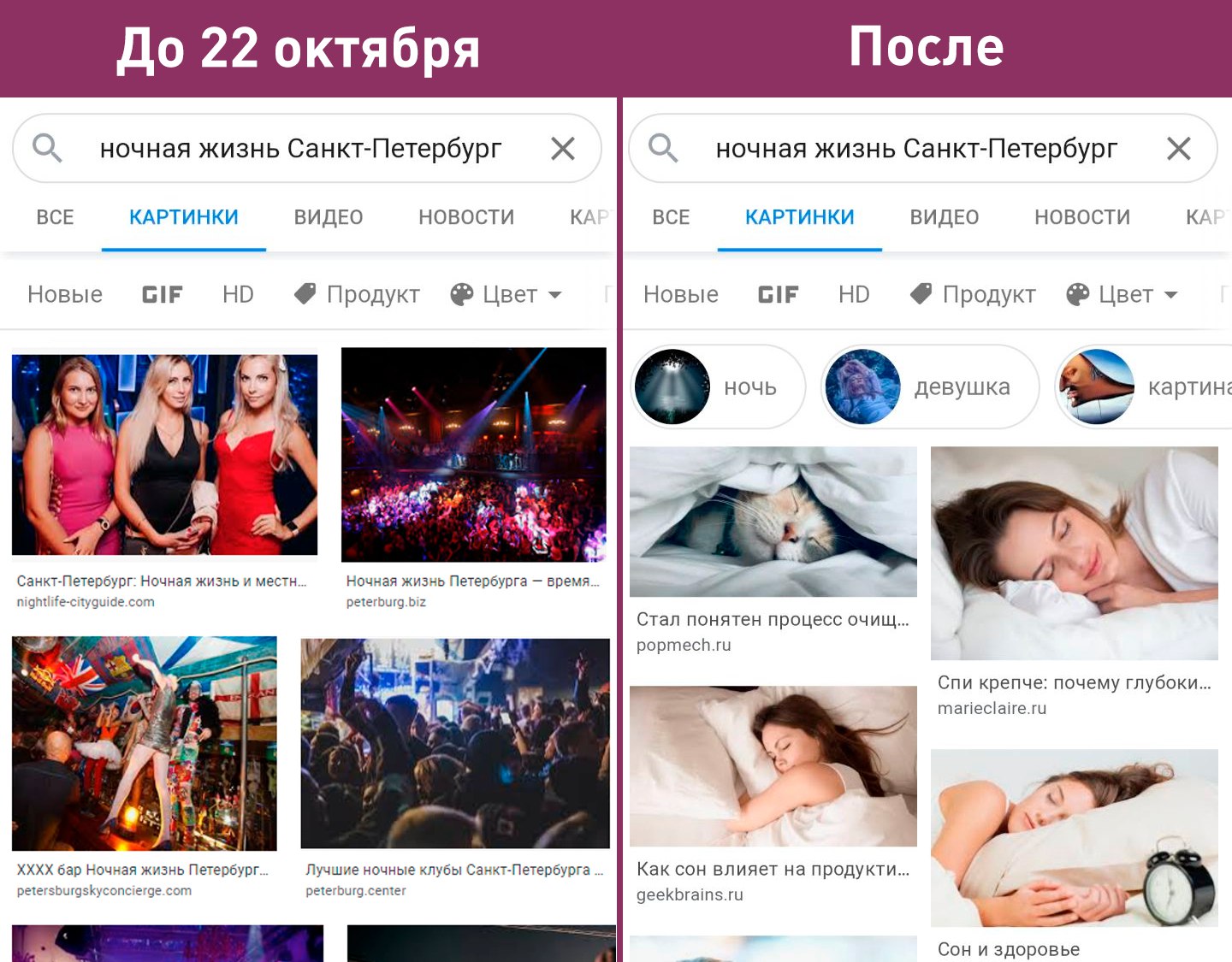1232x962 pixels.
Task: Click the right search field with query text
Action: (922, 148)
